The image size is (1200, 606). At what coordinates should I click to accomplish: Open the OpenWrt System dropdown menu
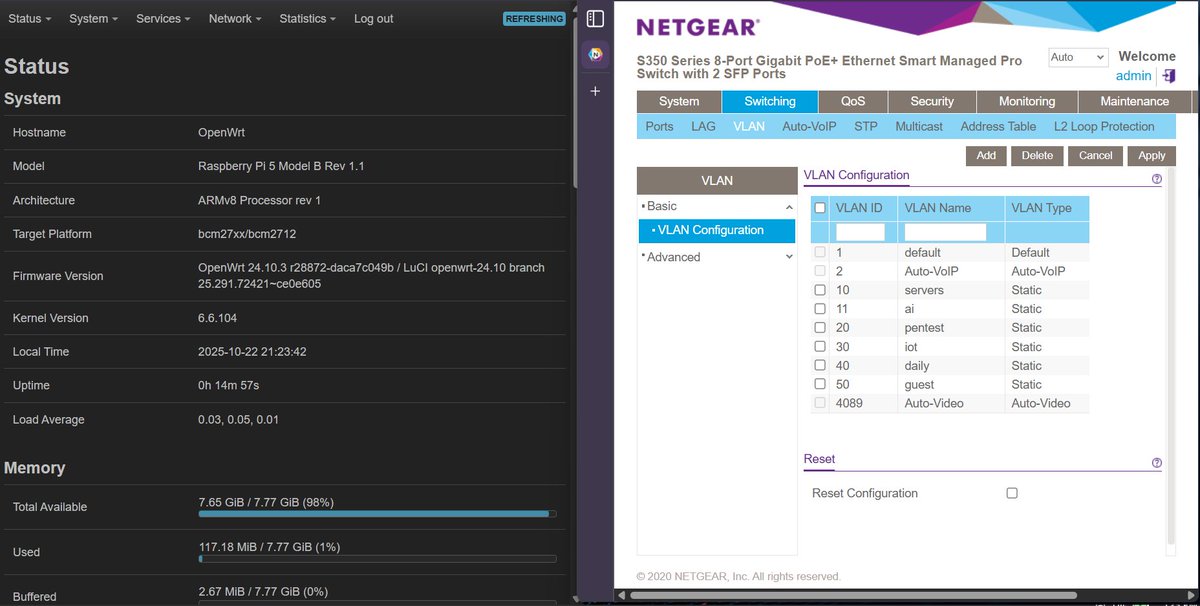pos(93,18)
